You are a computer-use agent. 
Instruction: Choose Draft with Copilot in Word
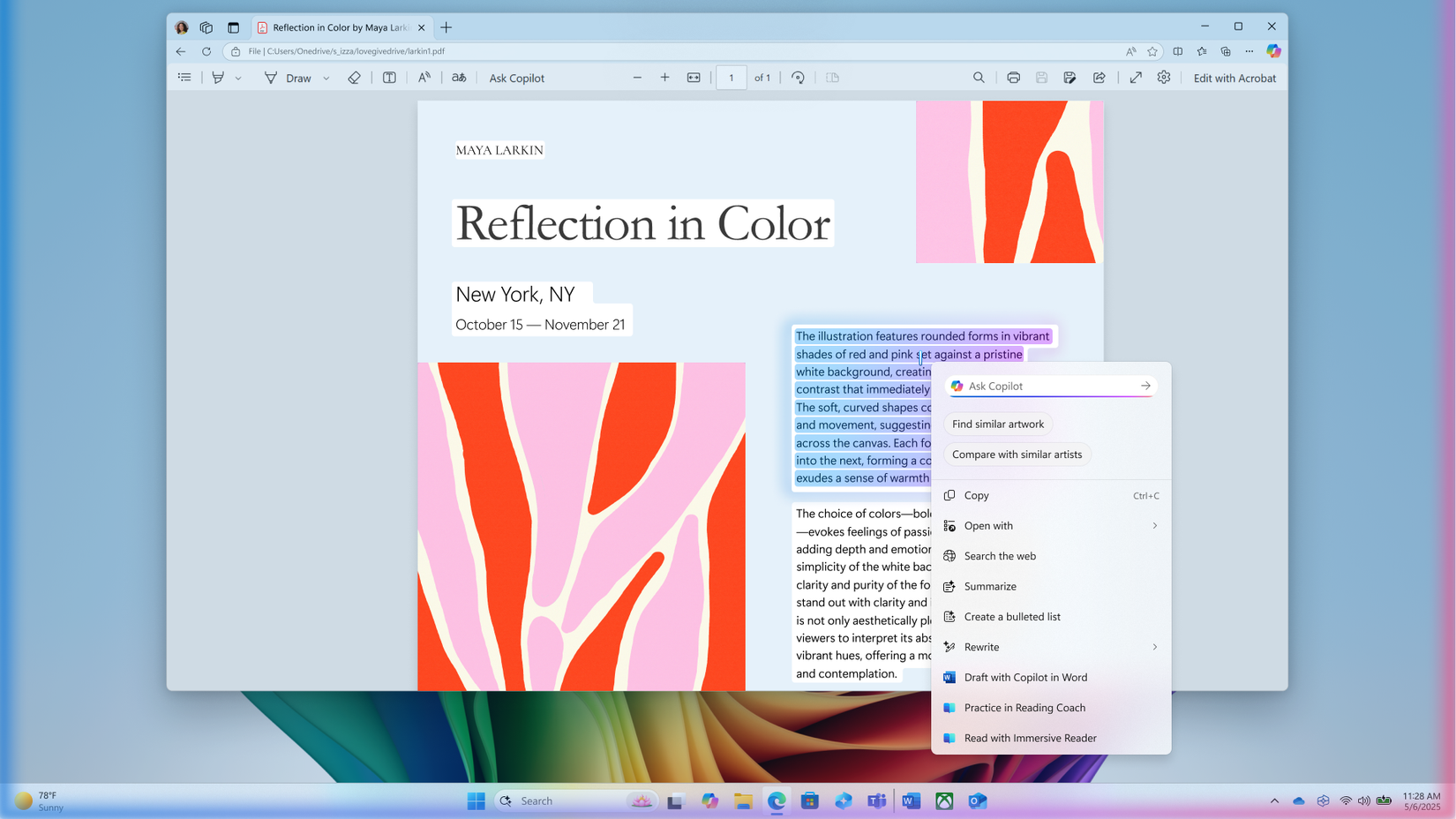(1051, 678)
